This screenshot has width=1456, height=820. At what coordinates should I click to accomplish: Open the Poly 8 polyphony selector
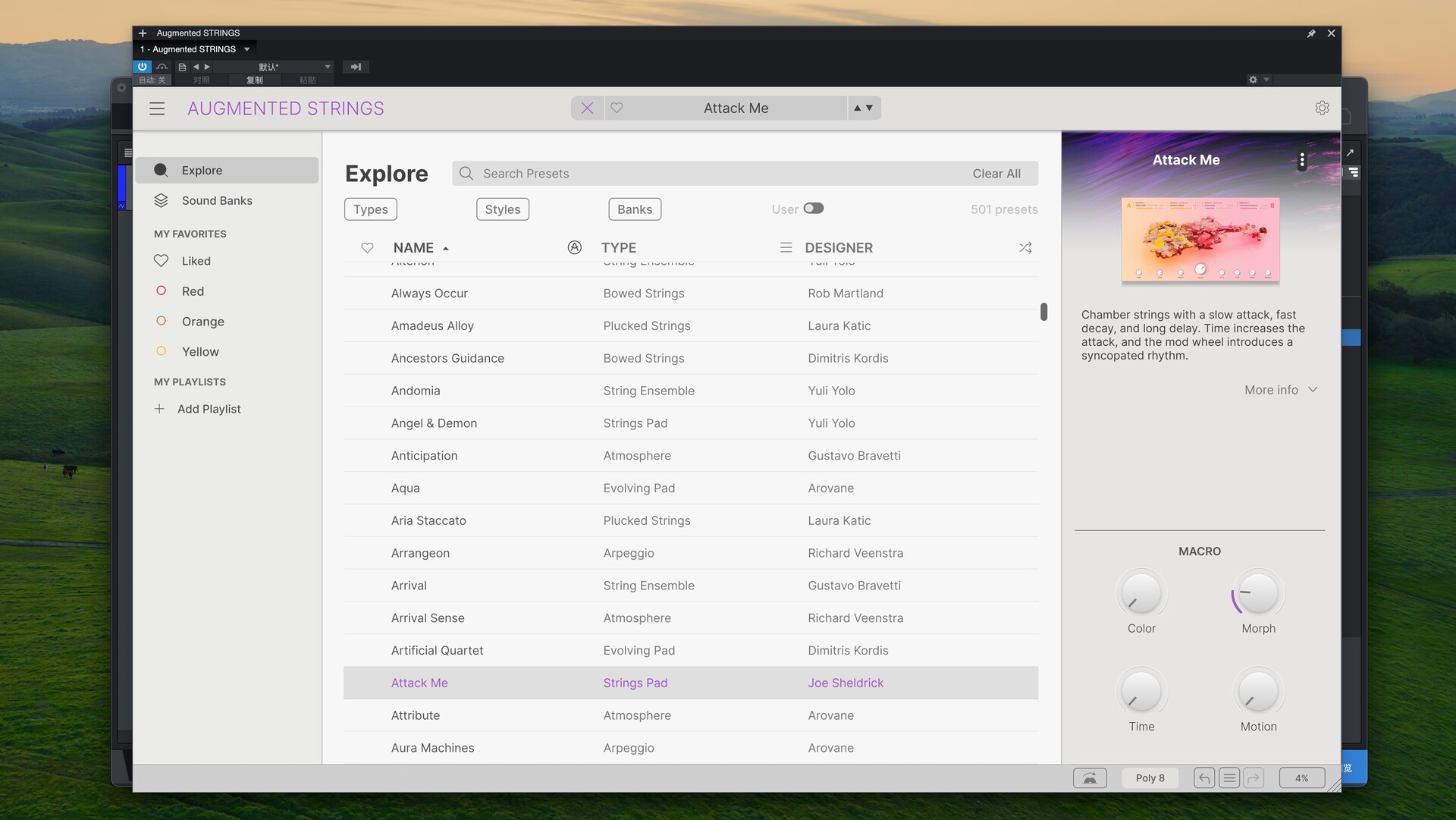1150,778
